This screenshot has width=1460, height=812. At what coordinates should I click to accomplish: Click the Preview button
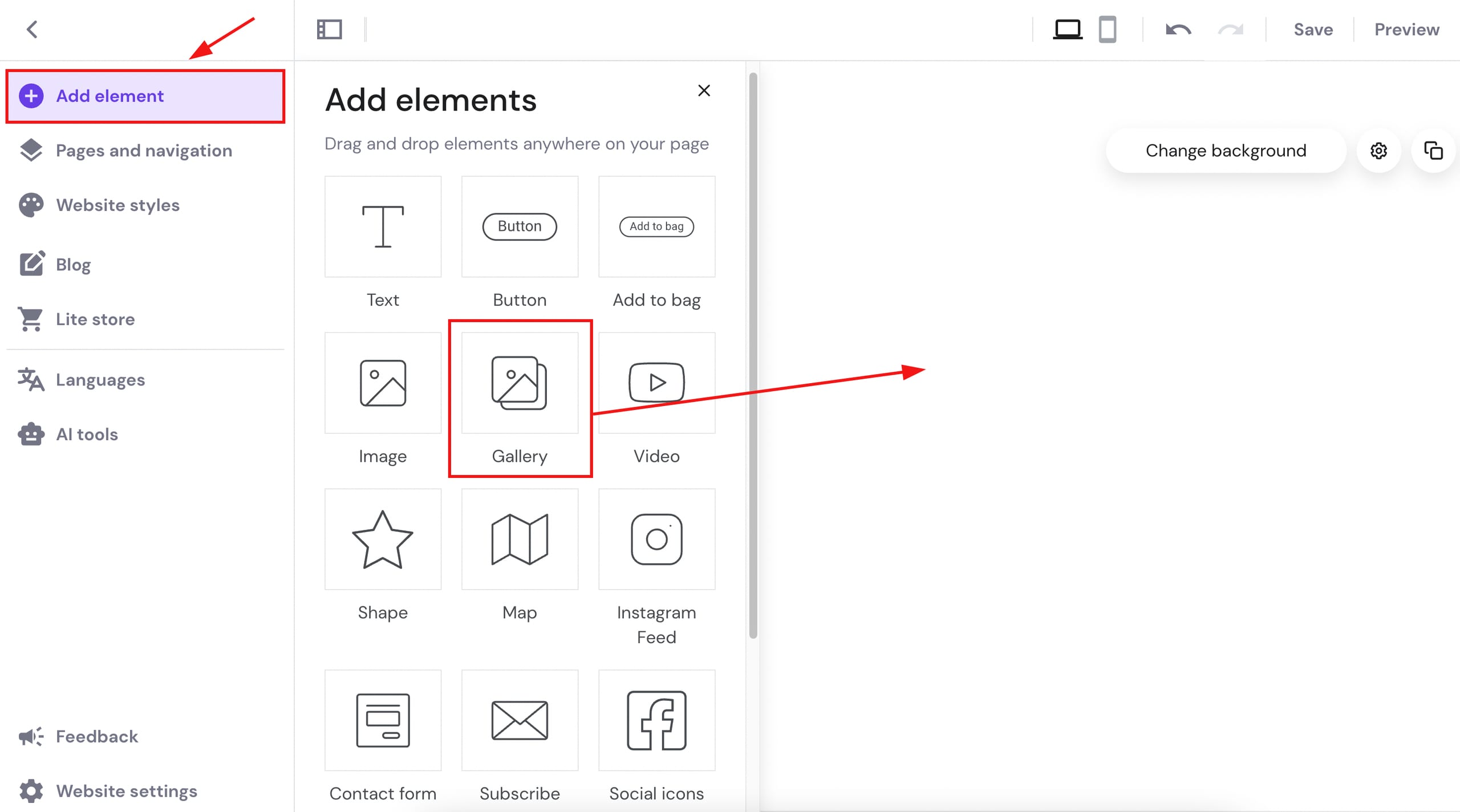1406,30
